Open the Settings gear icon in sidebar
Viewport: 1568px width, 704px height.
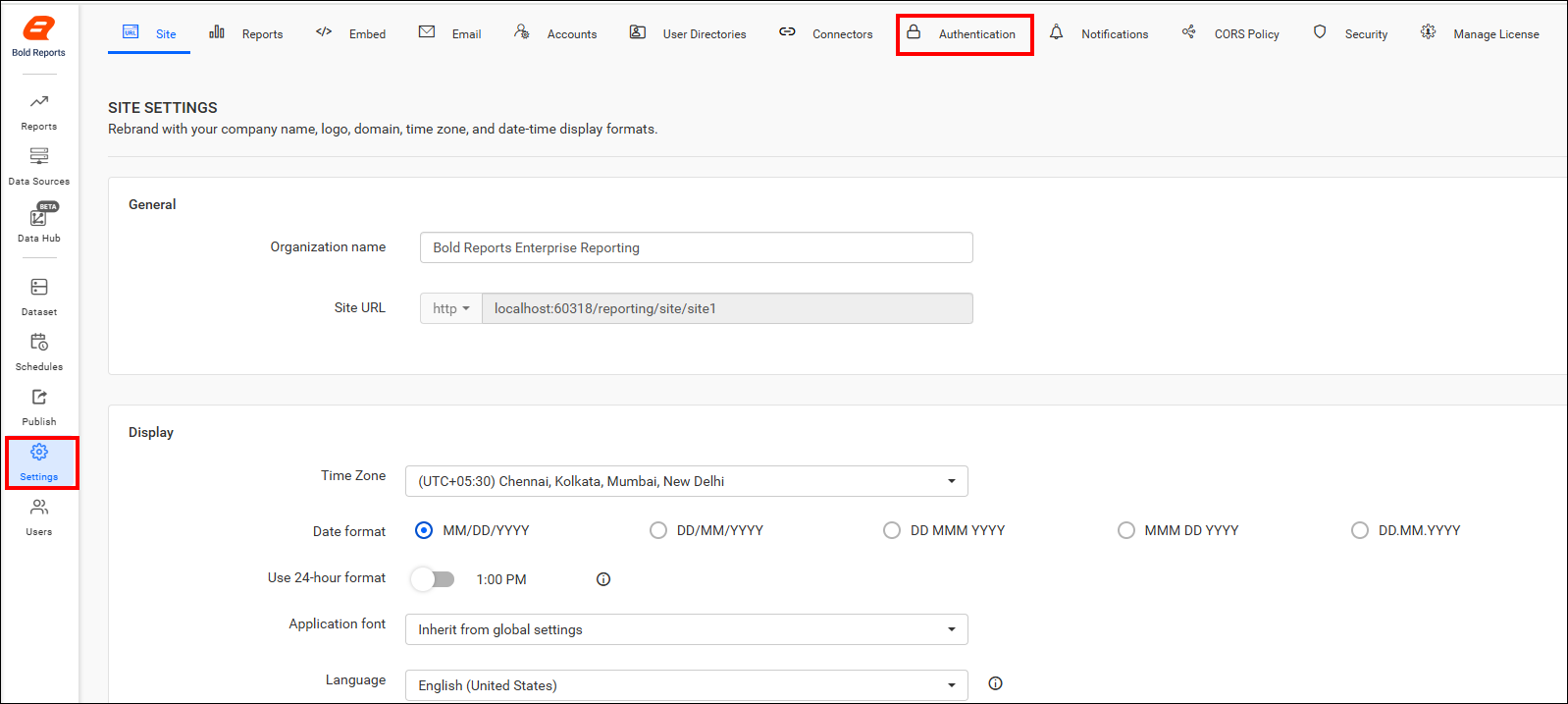click(39, 452)
